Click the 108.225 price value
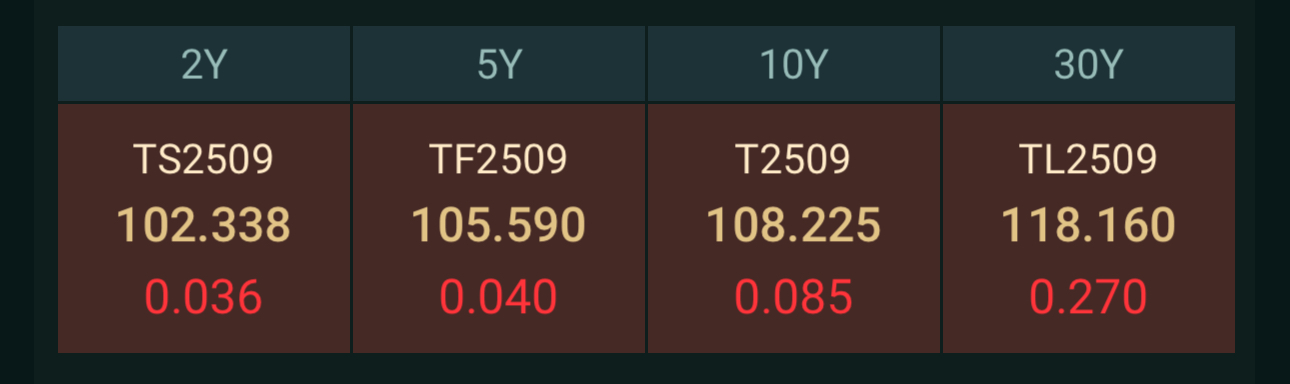This screenshot has width=1290, height=384. (x=794, y=226)
